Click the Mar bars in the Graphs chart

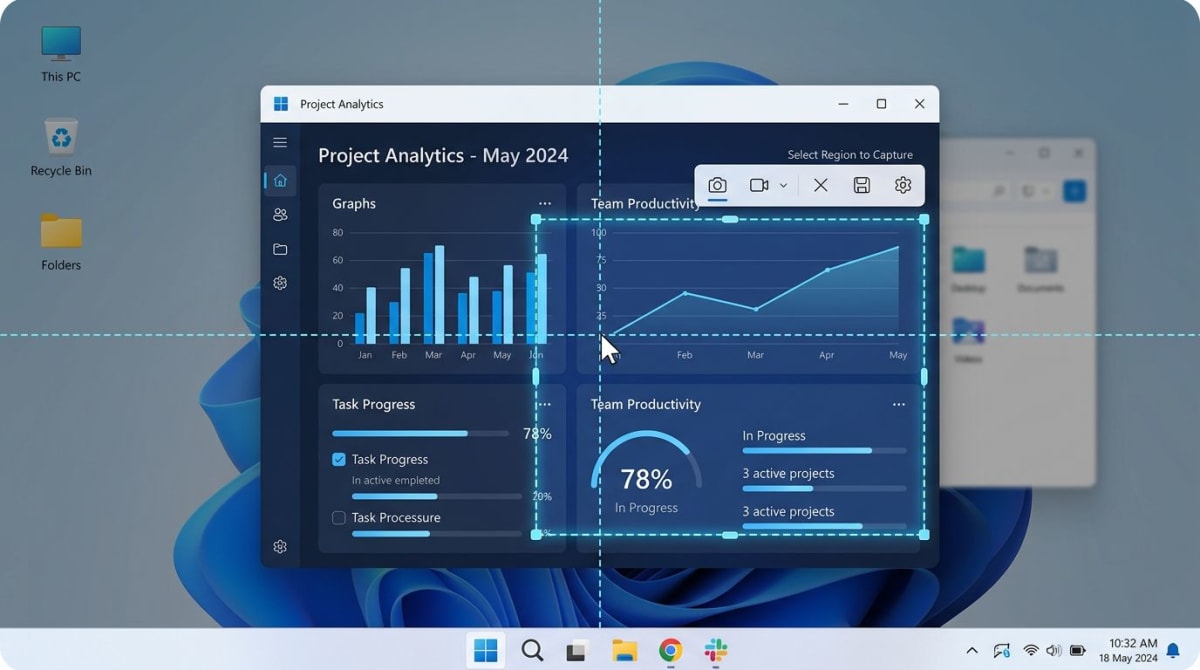coord(434,294)
